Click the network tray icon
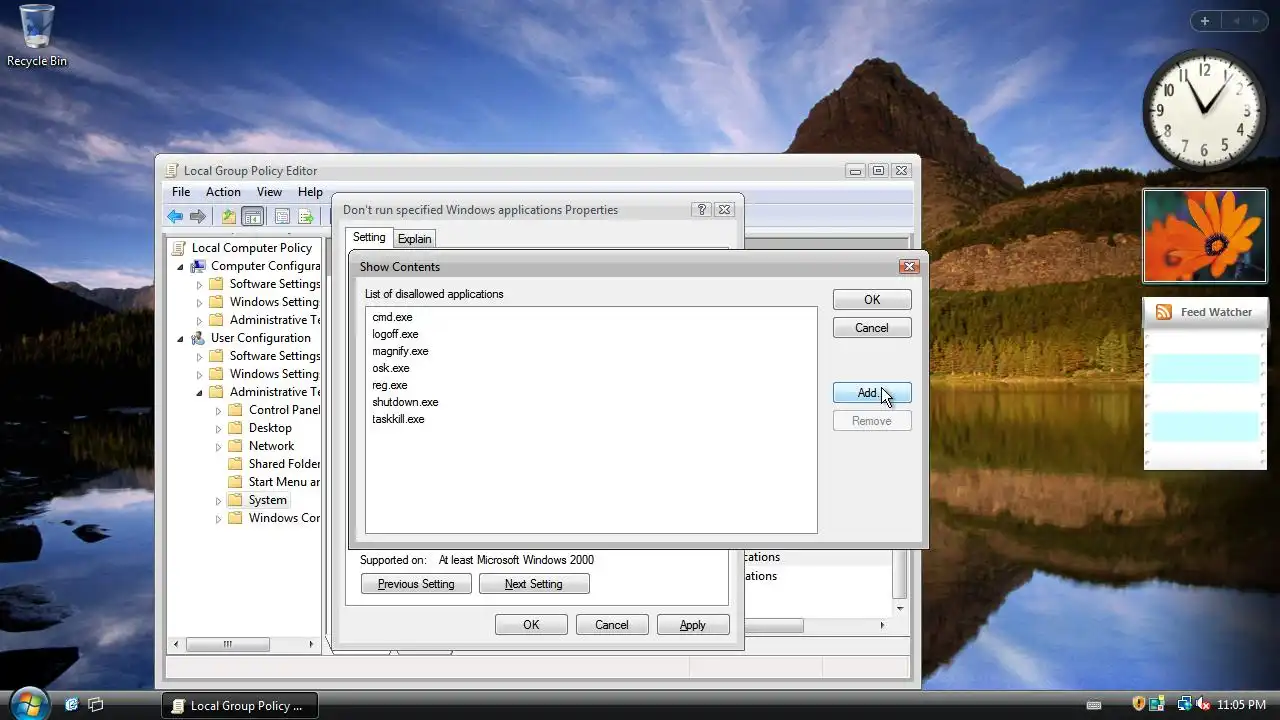The image size is (1280, 720). (x=1184, y=705)
